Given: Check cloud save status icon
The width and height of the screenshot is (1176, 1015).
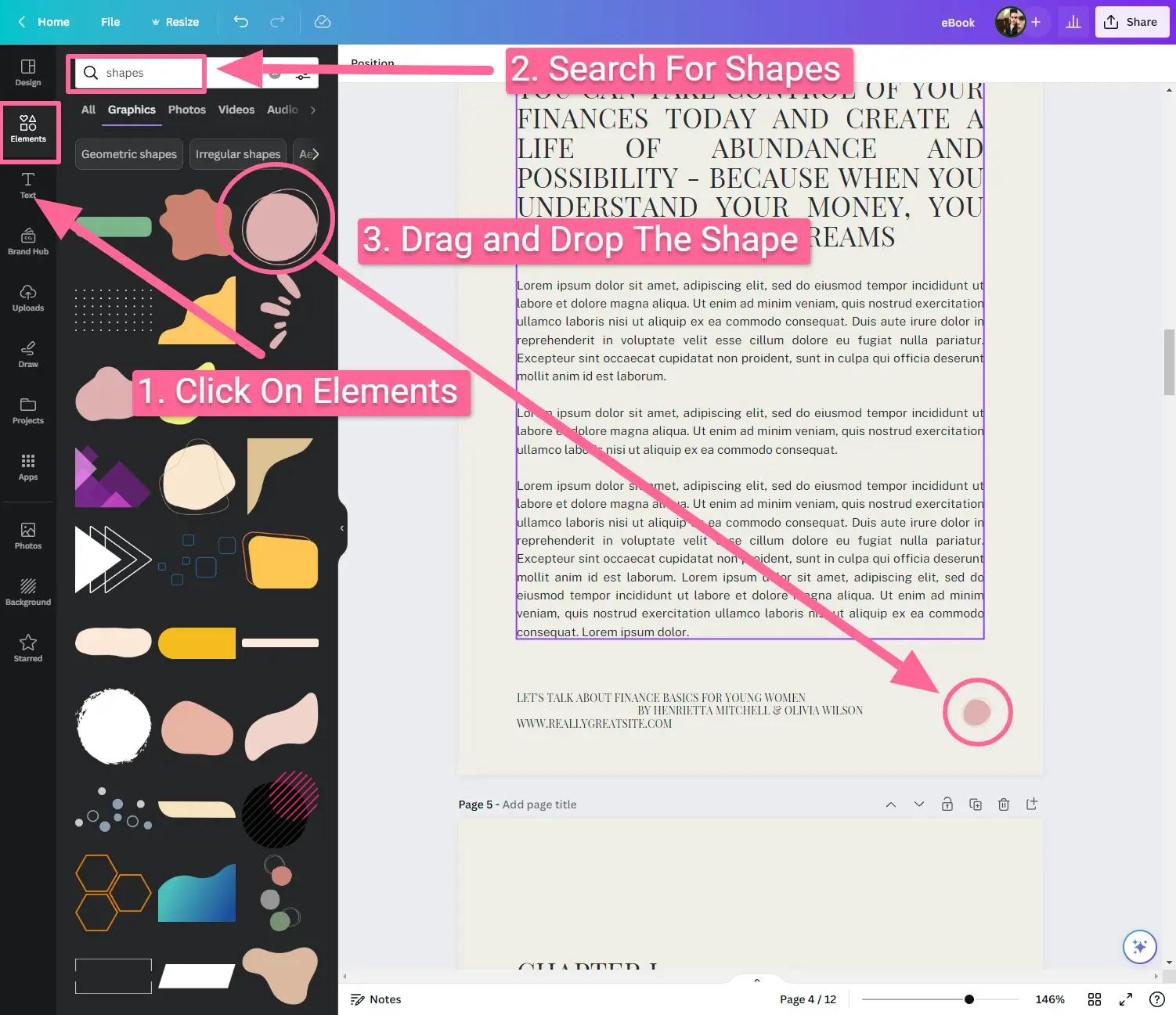Looking at the screenshot, I should (x=323, y=22).
